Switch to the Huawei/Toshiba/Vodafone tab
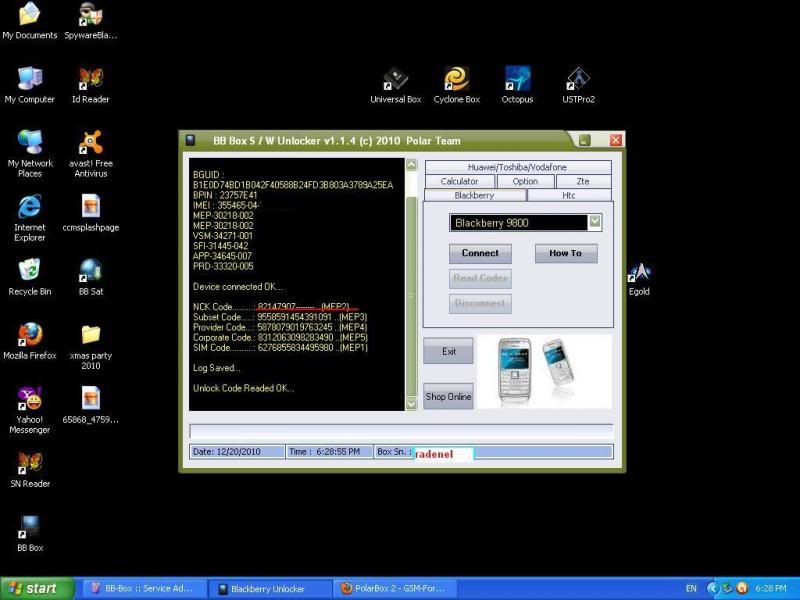The height and width of the screenshot is (600, 800). 518,167
